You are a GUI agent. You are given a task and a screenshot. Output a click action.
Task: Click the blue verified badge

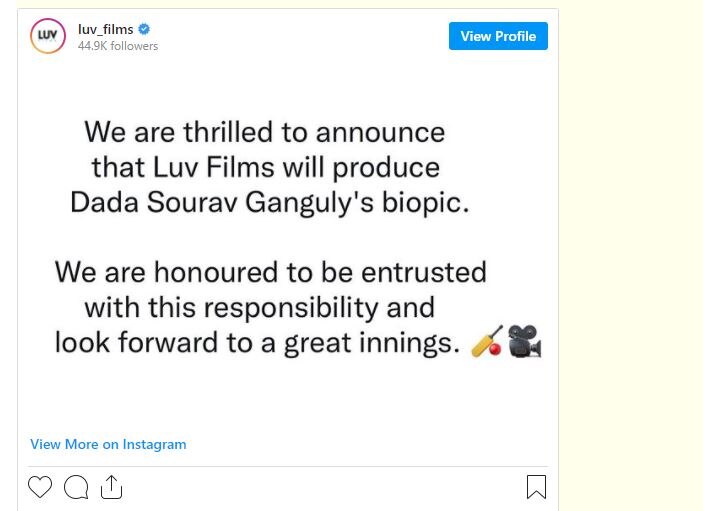144,30
